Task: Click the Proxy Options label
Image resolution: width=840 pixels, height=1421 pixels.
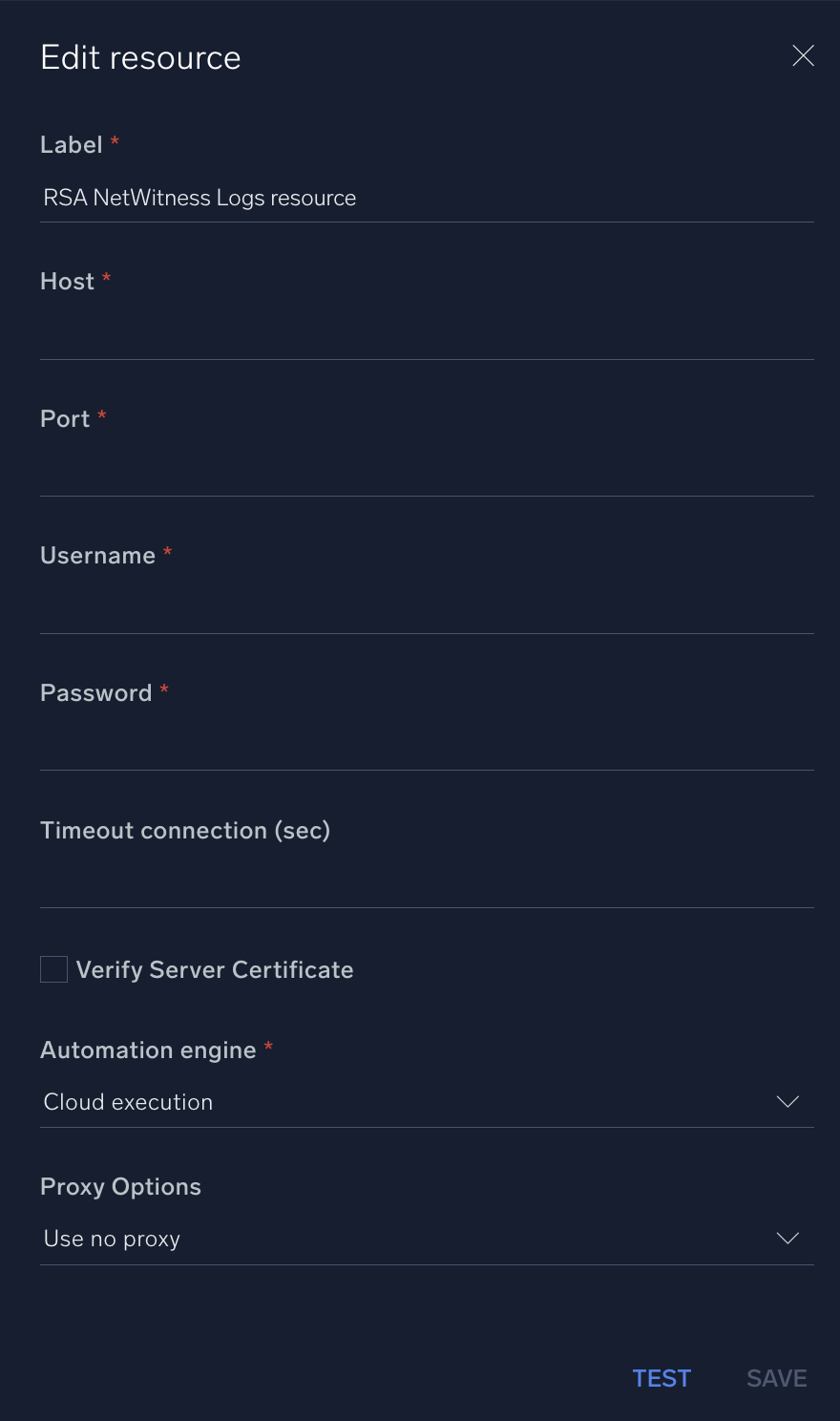Action: pyautogui.click(x=120, y=1186)
